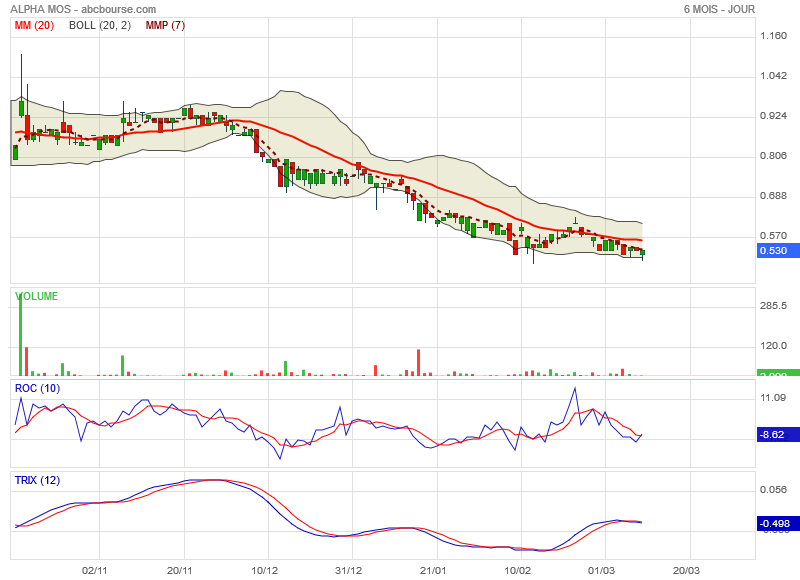The width and height of the screenshot is (800, 580).
Task: Open the TRIX (12) indicator label
Action: click(38, 480)
